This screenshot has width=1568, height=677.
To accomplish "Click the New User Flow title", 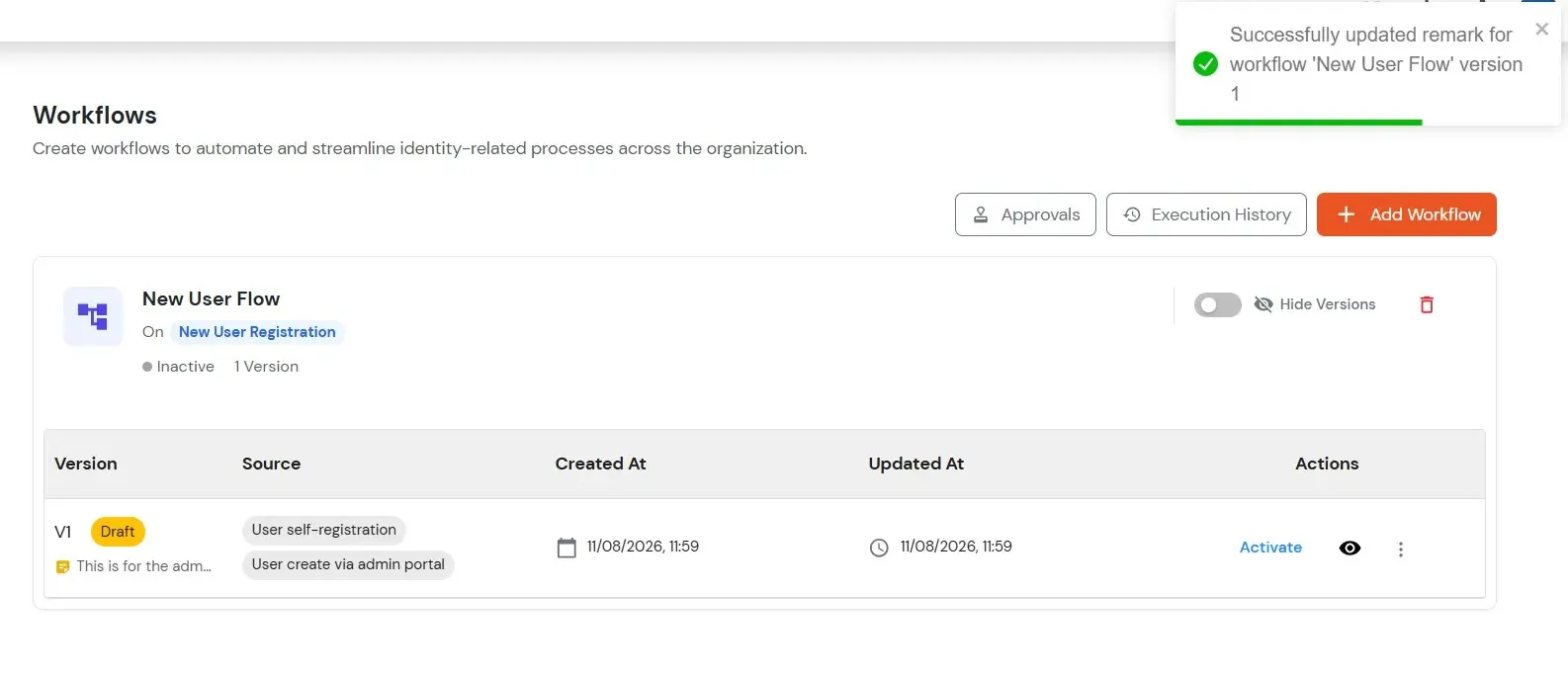I will pyautogui.click(x=211, y=298).
